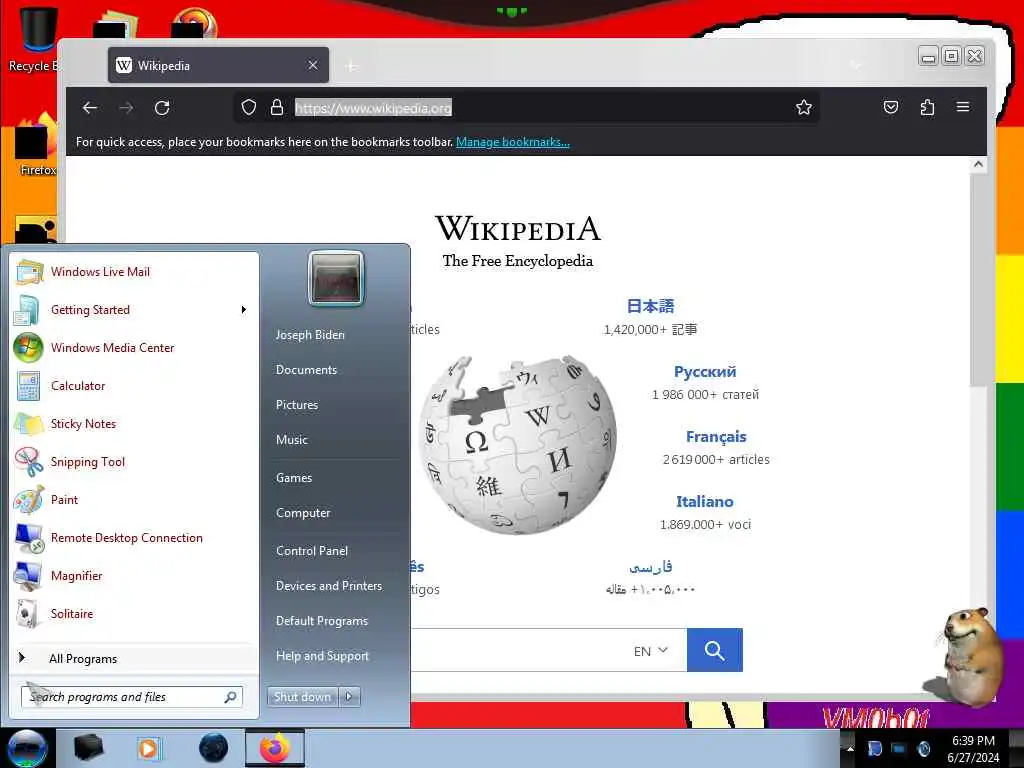Open the tracking protection shield icon
The width and height of the screenshot is (1024, 768).
click(249, 107)
